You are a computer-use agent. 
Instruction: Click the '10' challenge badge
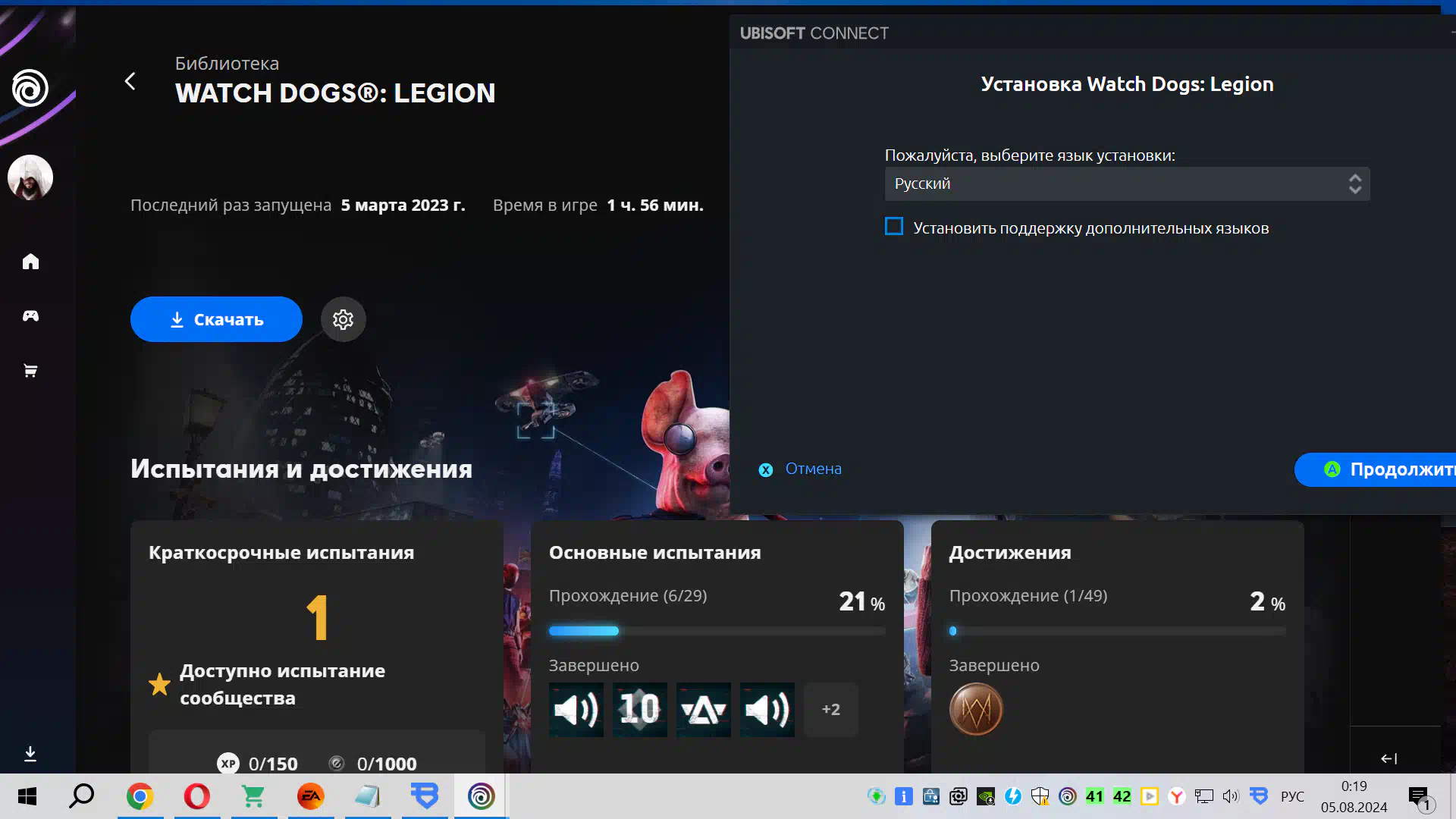pyautogui.click(x=640, y=710)
